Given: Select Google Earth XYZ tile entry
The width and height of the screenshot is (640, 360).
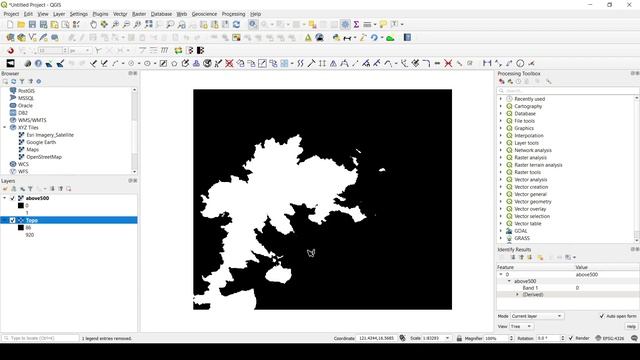Looking at the screenshot, I should coord(41,142).
